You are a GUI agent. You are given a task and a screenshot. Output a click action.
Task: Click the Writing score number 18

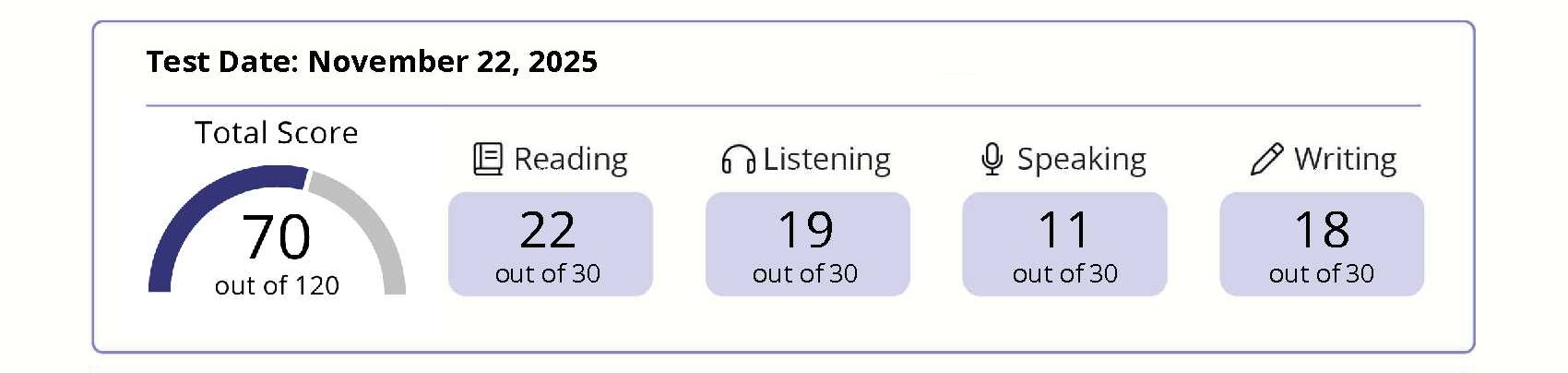click(x=1322, y=230)
